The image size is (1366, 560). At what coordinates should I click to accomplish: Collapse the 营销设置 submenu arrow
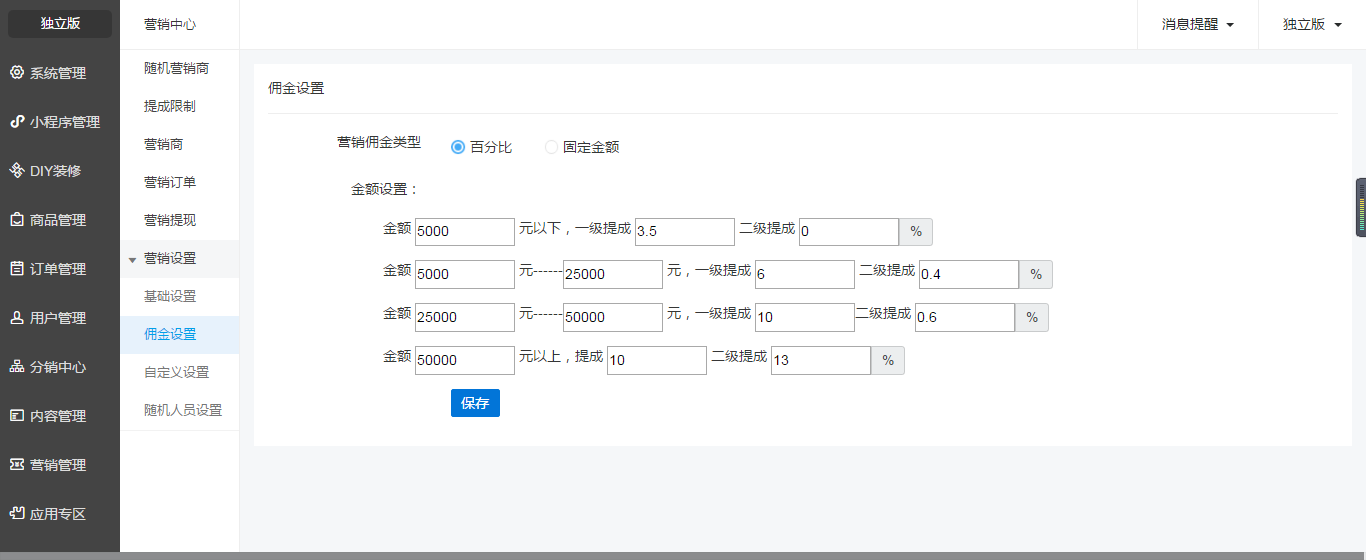[132, 259]
